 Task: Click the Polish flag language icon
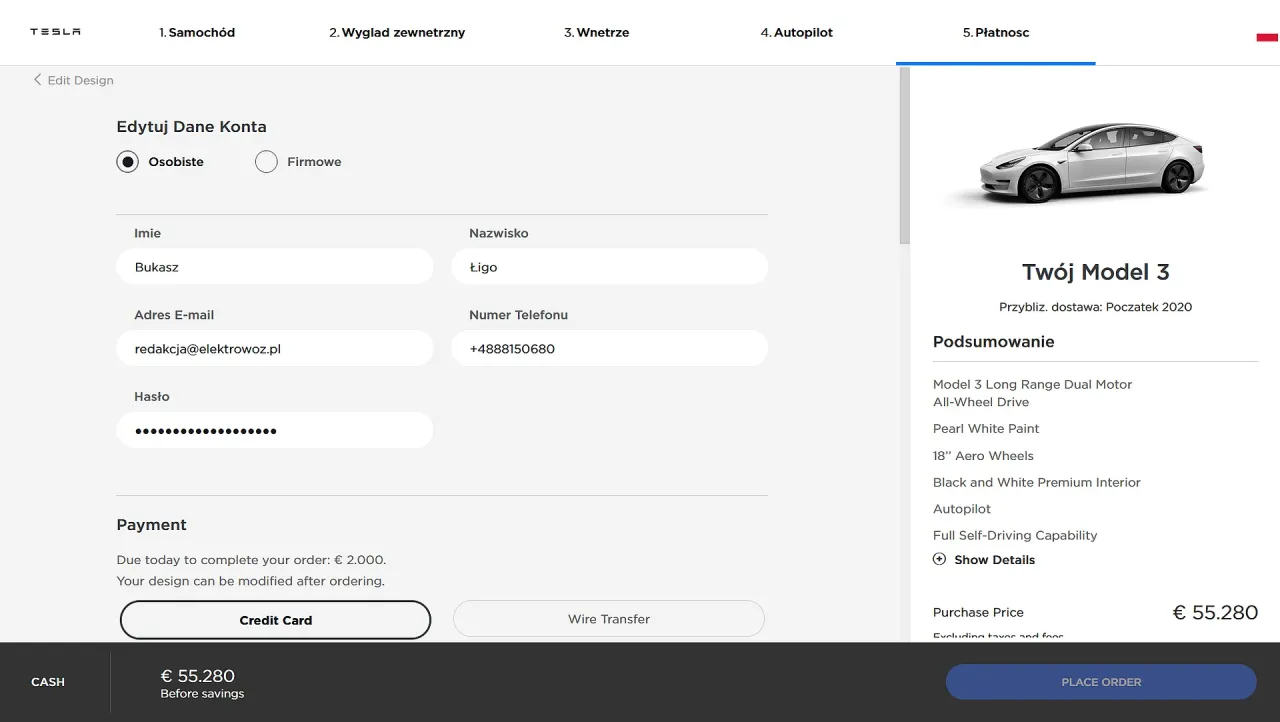pyautogui.click(x=1267, y=37)
